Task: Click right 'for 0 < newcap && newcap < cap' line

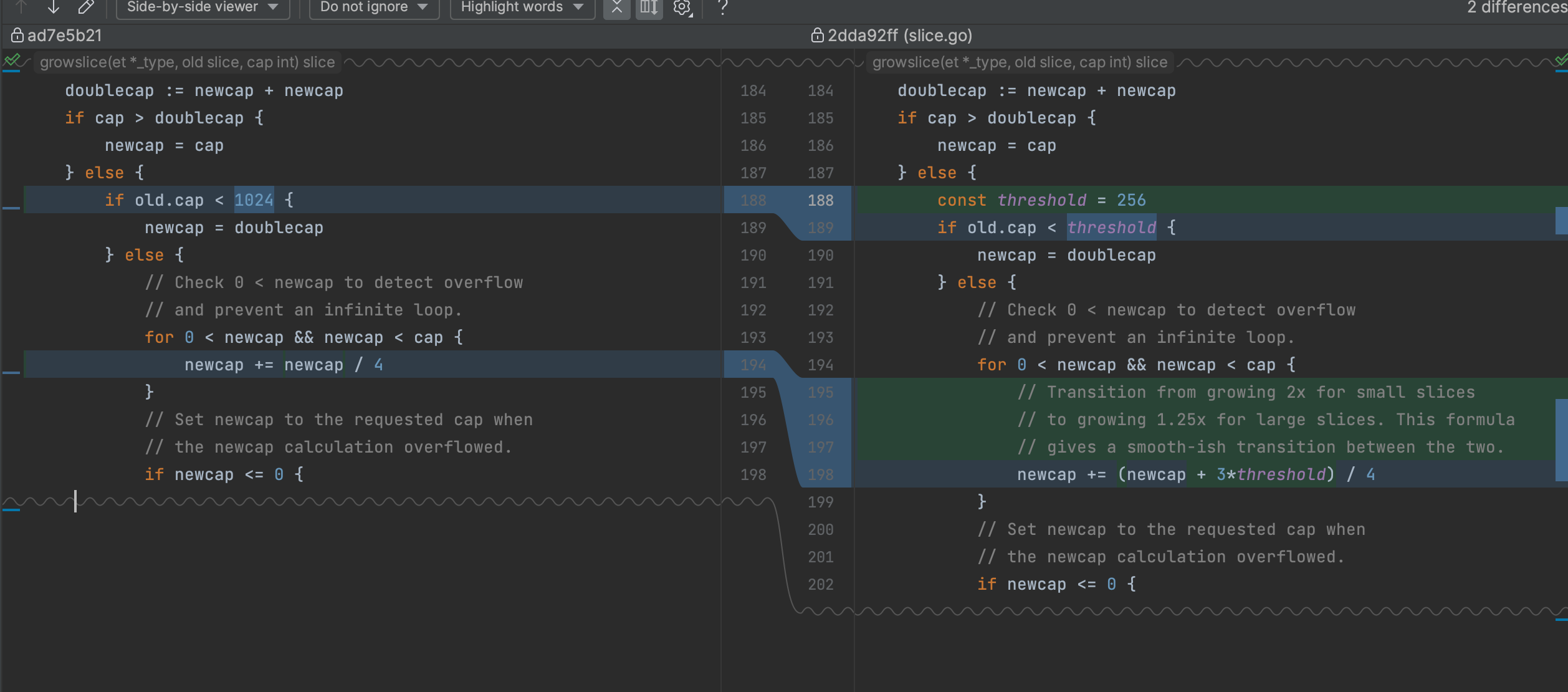Action: (x=1136, y=365)
